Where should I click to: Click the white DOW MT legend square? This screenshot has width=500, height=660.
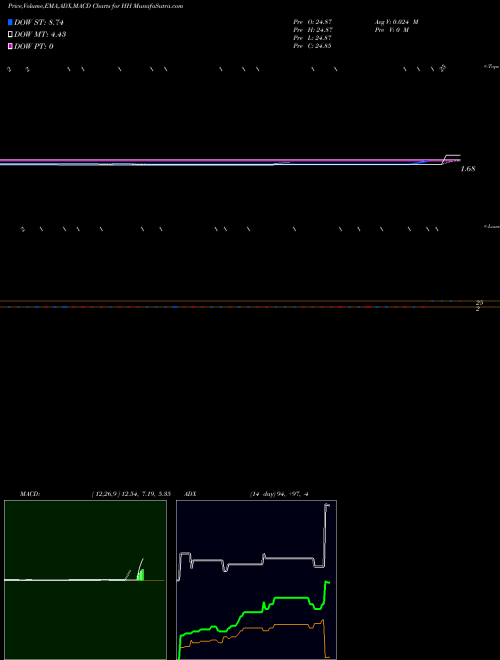10,34
